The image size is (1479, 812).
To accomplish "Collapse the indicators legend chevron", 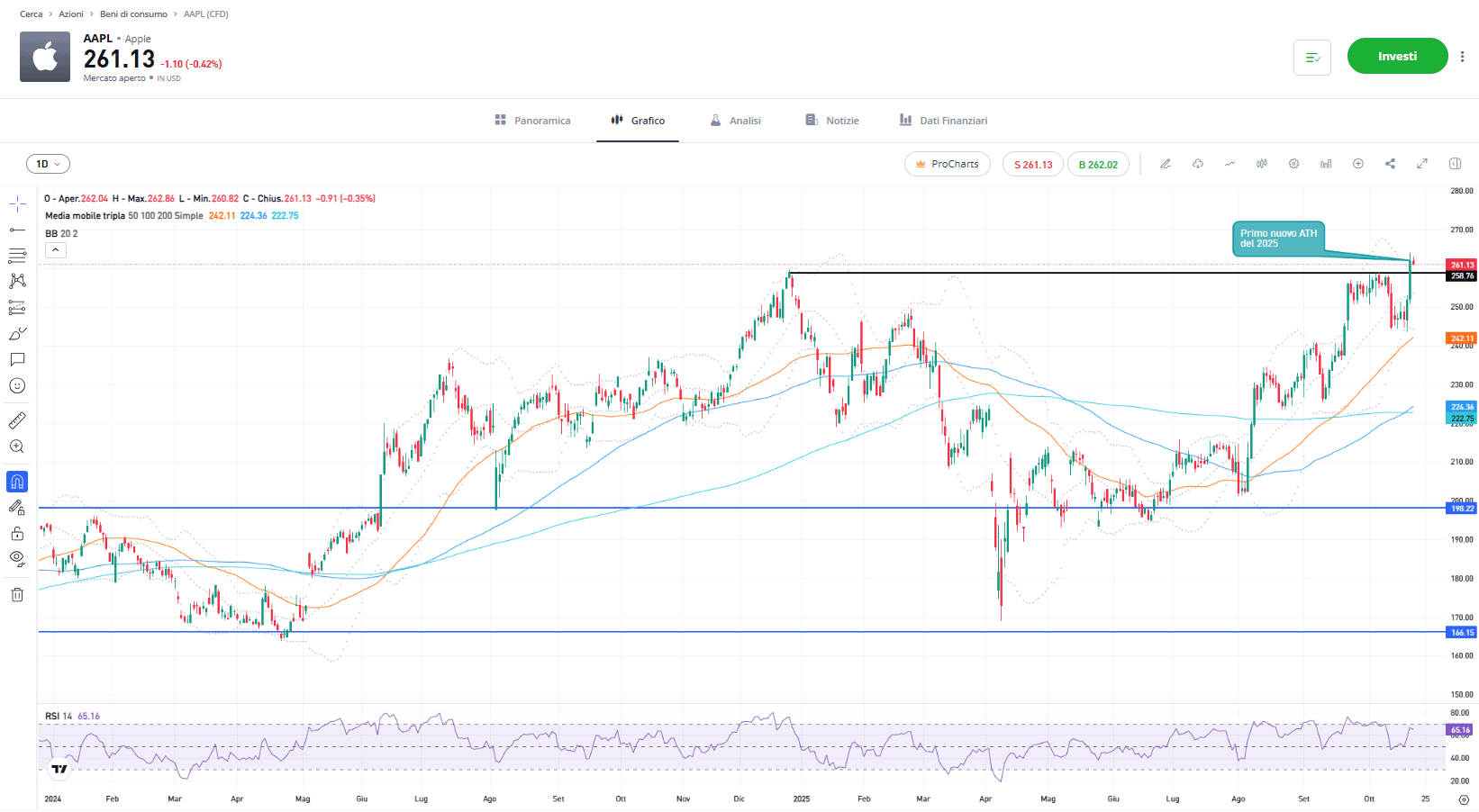I will (56, 250).
